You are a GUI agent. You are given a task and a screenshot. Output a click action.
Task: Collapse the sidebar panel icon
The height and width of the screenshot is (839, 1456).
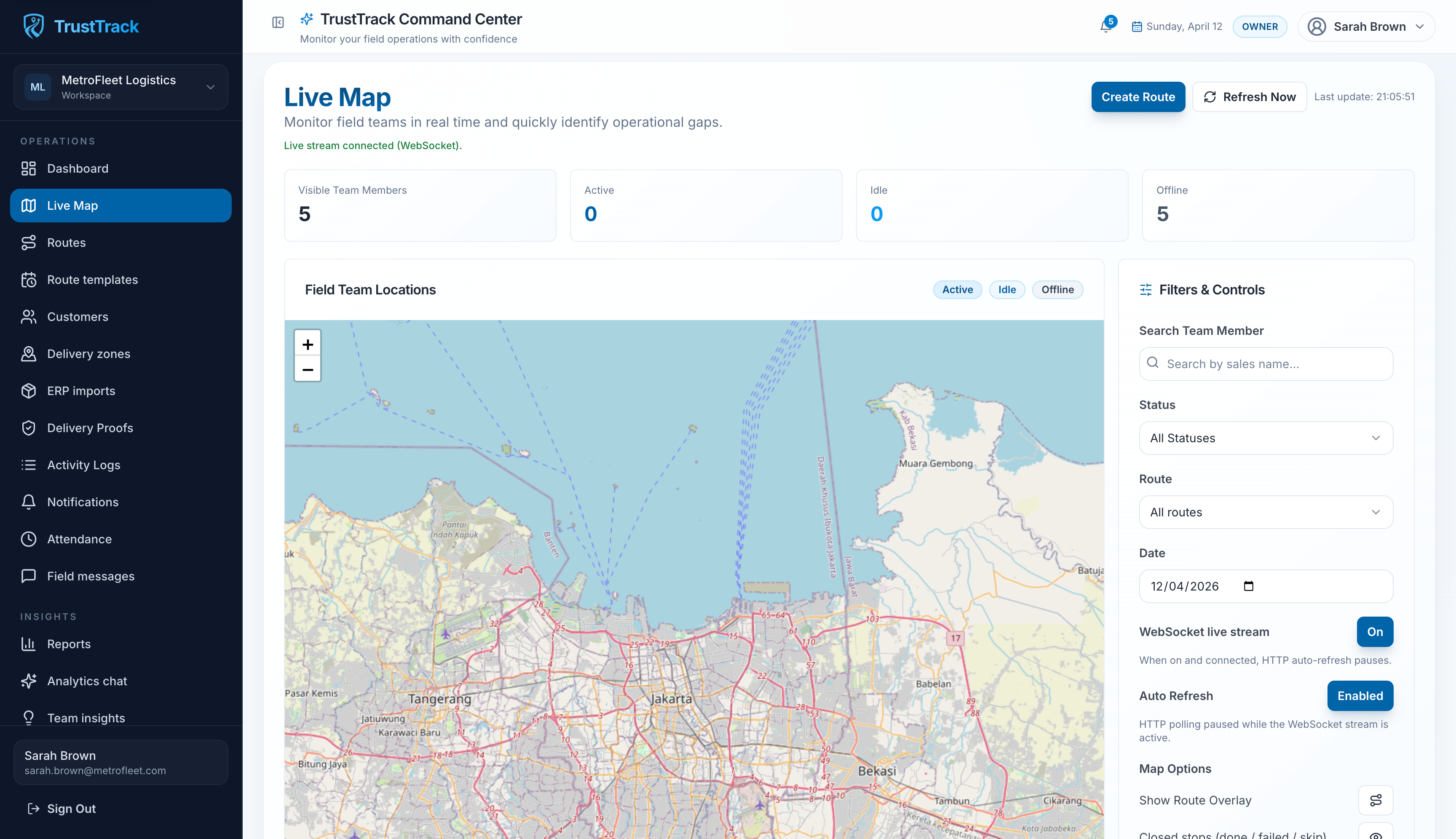coord(278,22)
